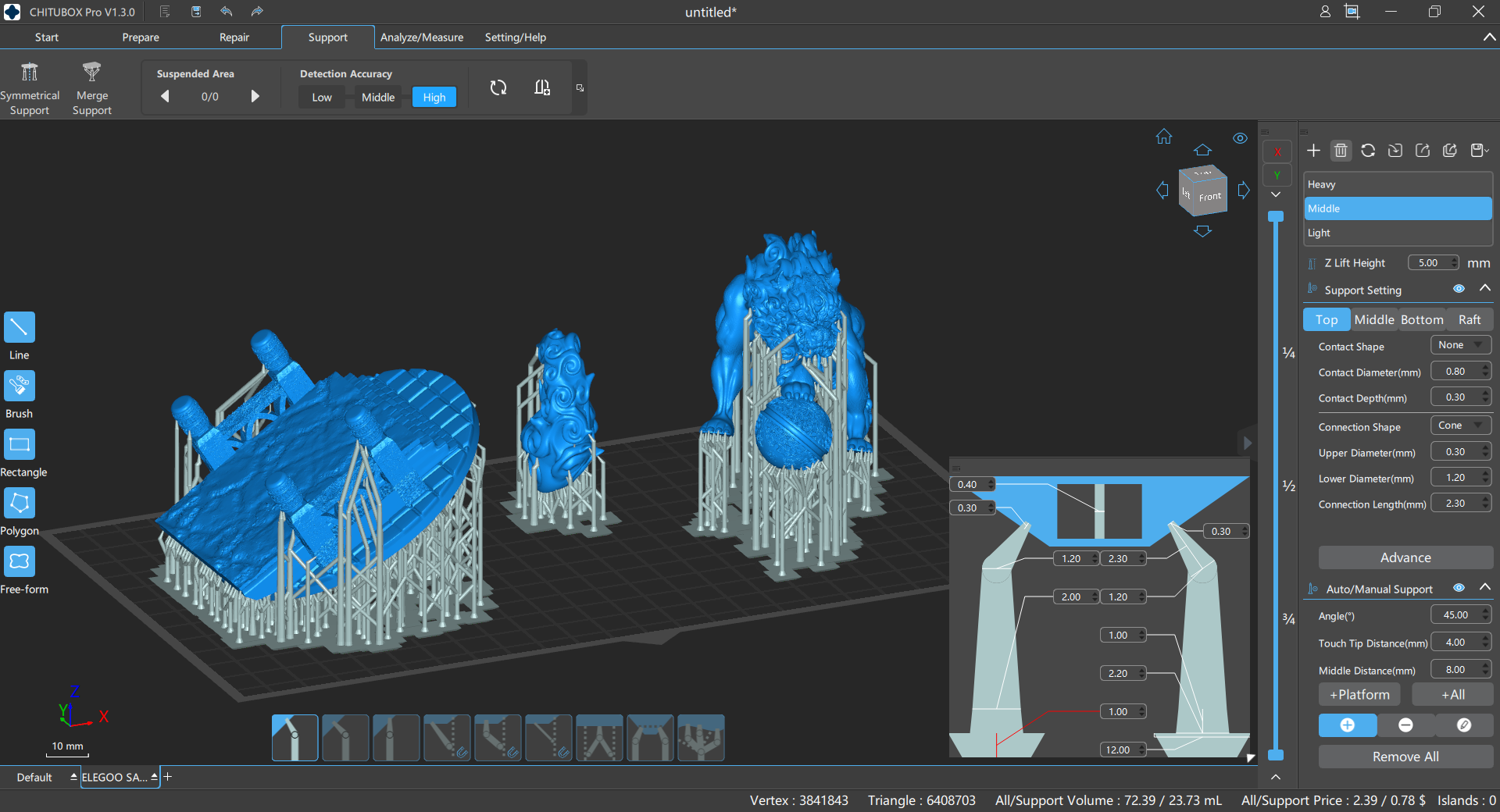Click the +All button

[x=1453, y=695]
